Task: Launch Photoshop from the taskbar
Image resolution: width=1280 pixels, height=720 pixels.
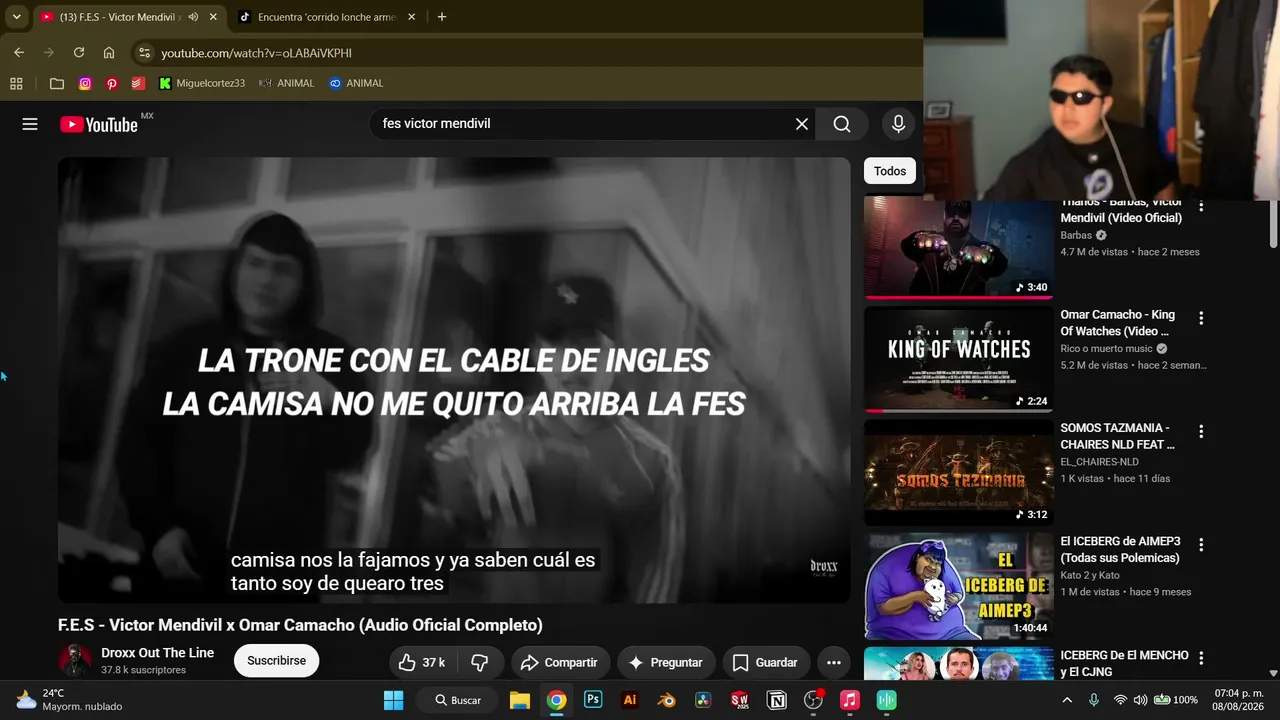Action: click(x=593, y=700)
